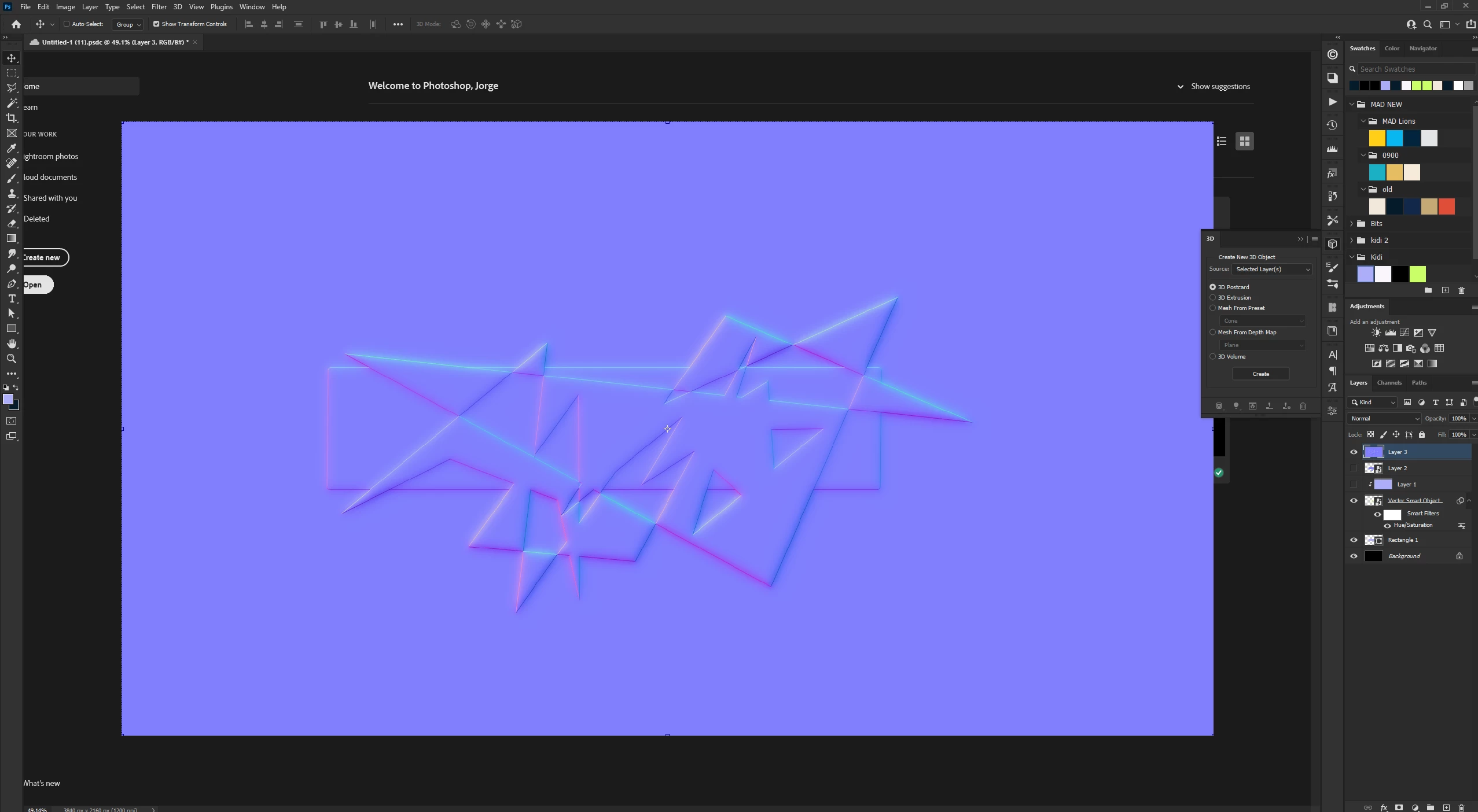Open the layer blend mode Normal dropdown
Image resolution: width=1478 pixels, height=812 pixels.
1384,419
